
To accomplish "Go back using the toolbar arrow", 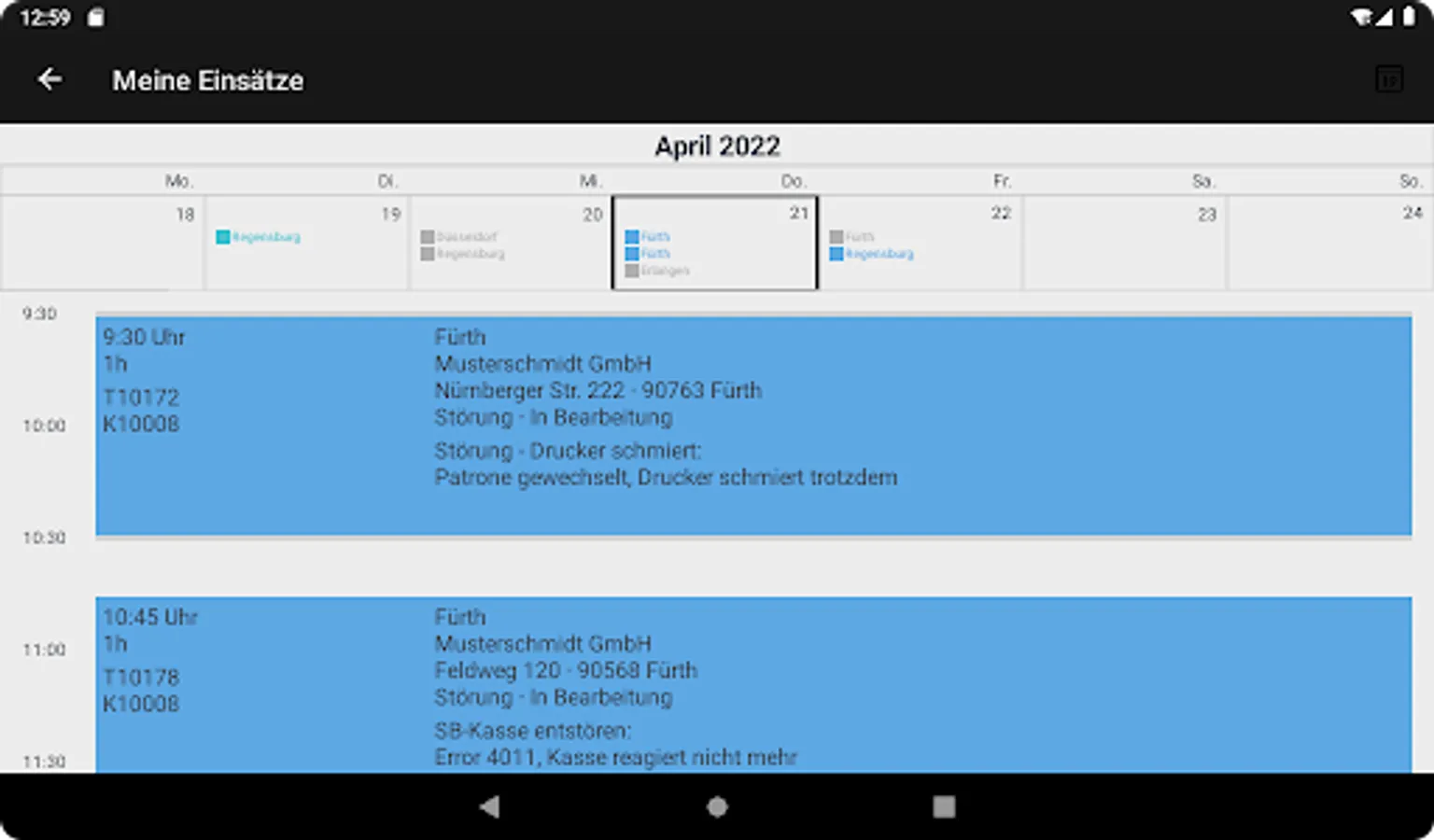I will 50,80.
